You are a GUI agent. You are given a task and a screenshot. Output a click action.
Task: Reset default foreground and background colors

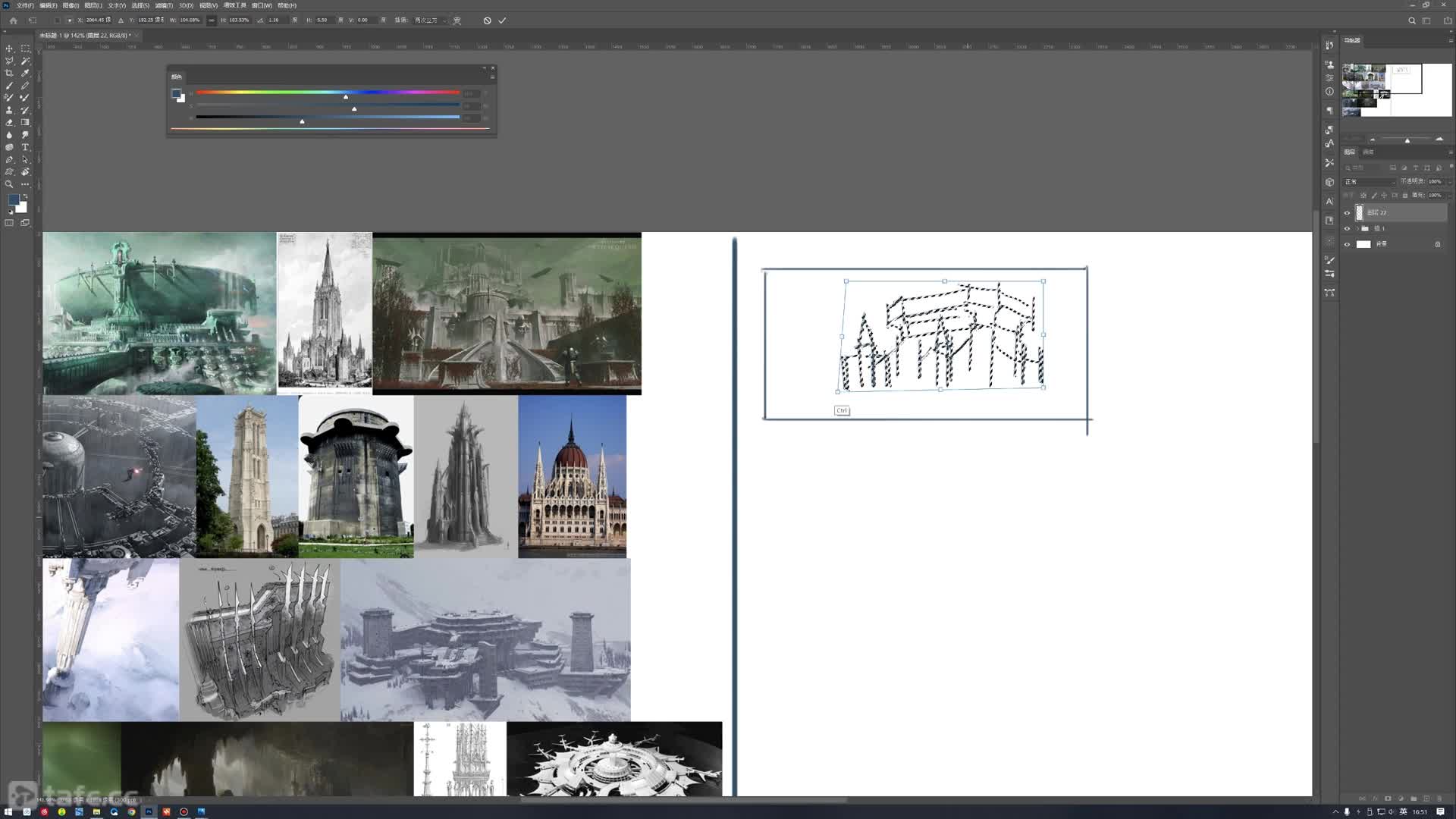click(x=11, y=212)
